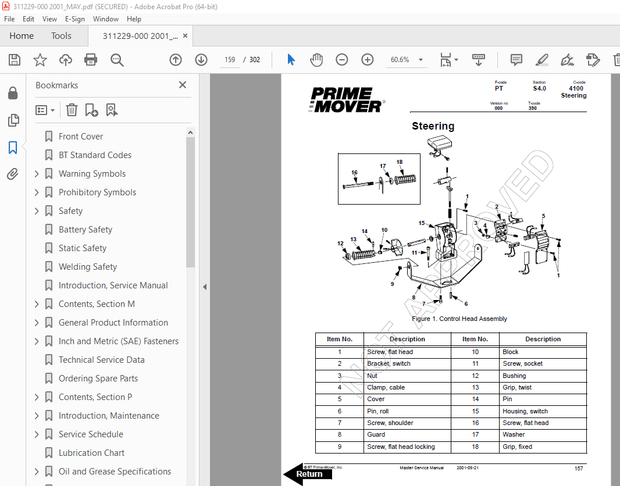Jump to Welding Safety bookmark
The width and height of the screenshot is (620, 486).
88,267
